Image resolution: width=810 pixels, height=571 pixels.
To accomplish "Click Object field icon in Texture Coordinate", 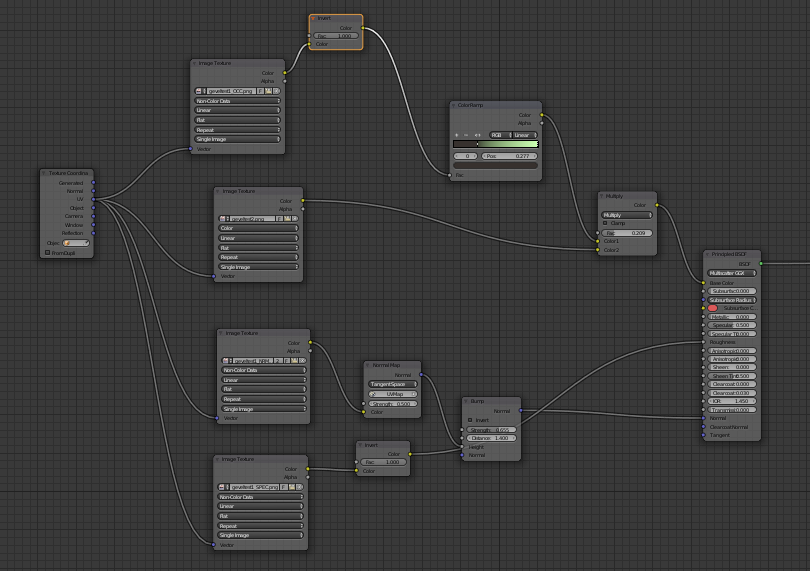I will pyautogui.click(x=67, y=243).
